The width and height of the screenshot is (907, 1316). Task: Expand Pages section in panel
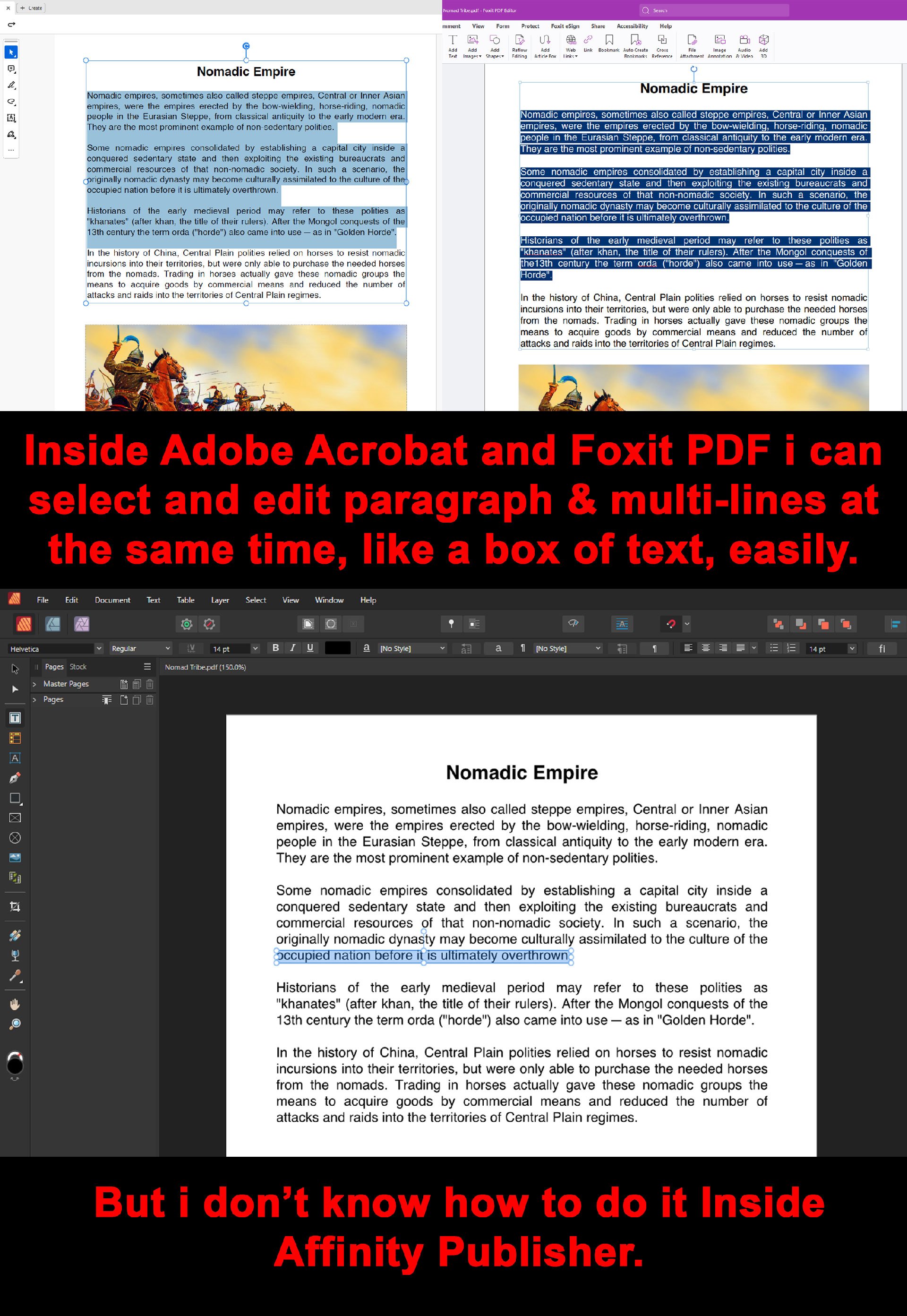tap(34, 700)
